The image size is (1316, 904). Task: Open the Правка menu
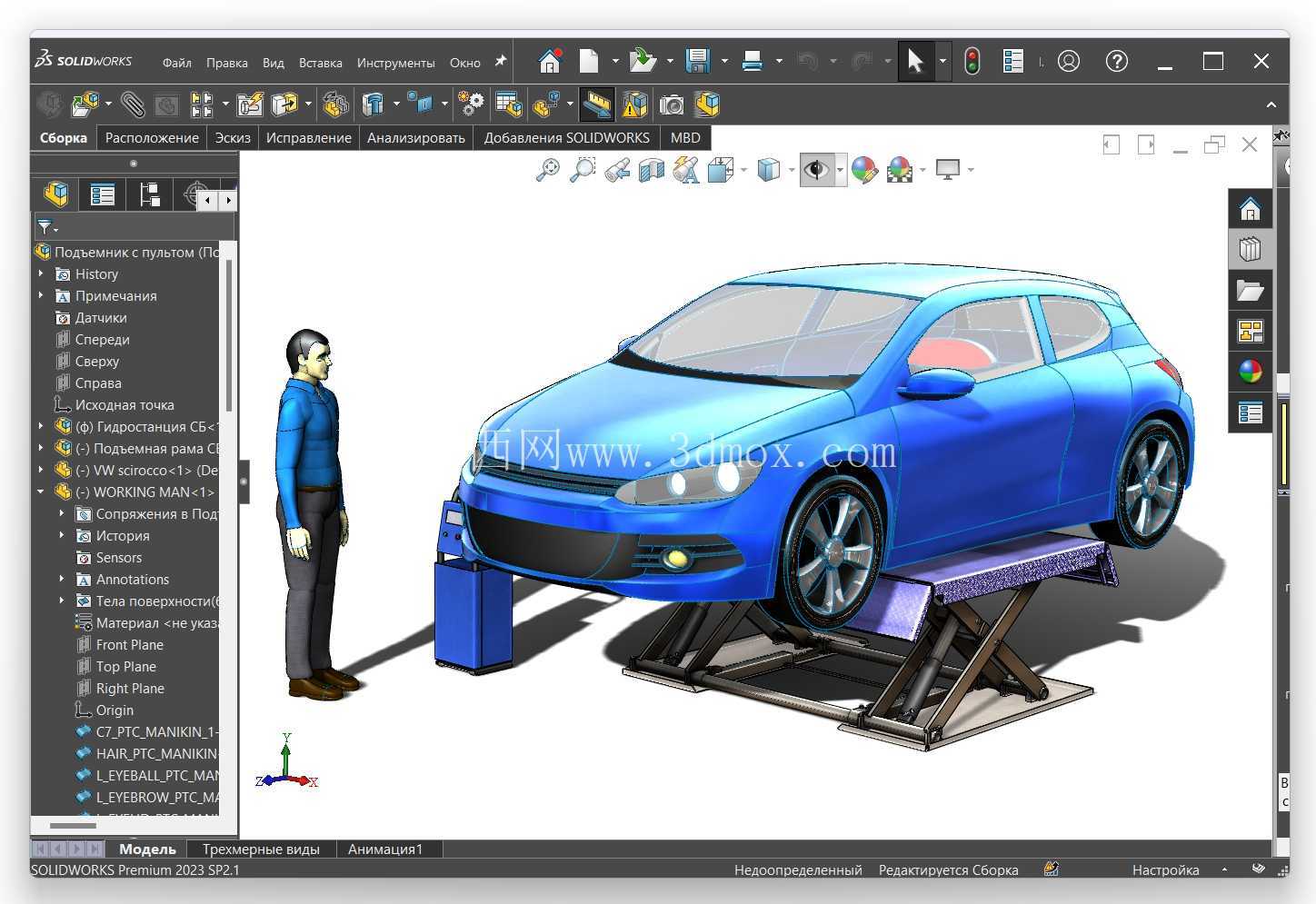coord(227,63)
